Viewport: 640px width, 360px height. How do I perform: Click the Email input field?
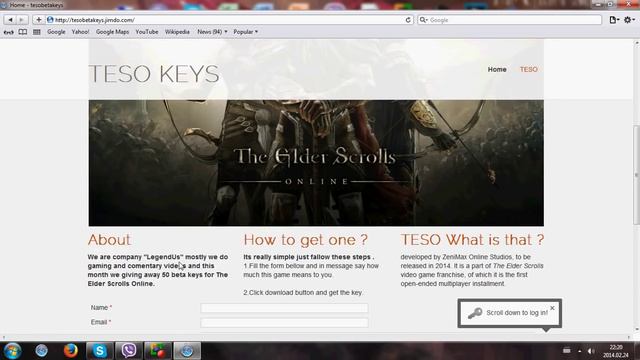[284, 323]
